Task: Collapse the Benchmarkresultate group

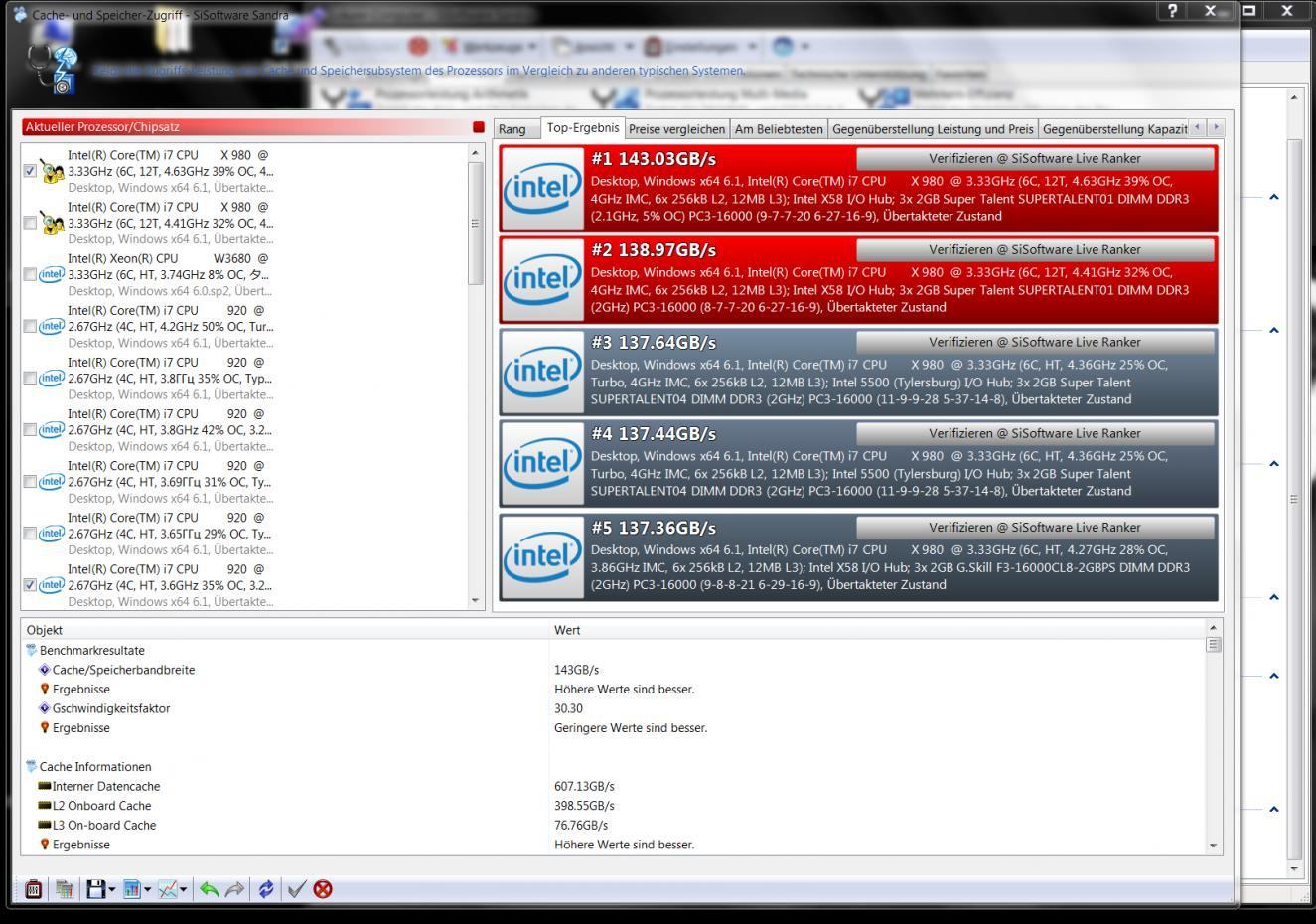Action: tap(32, 651)
